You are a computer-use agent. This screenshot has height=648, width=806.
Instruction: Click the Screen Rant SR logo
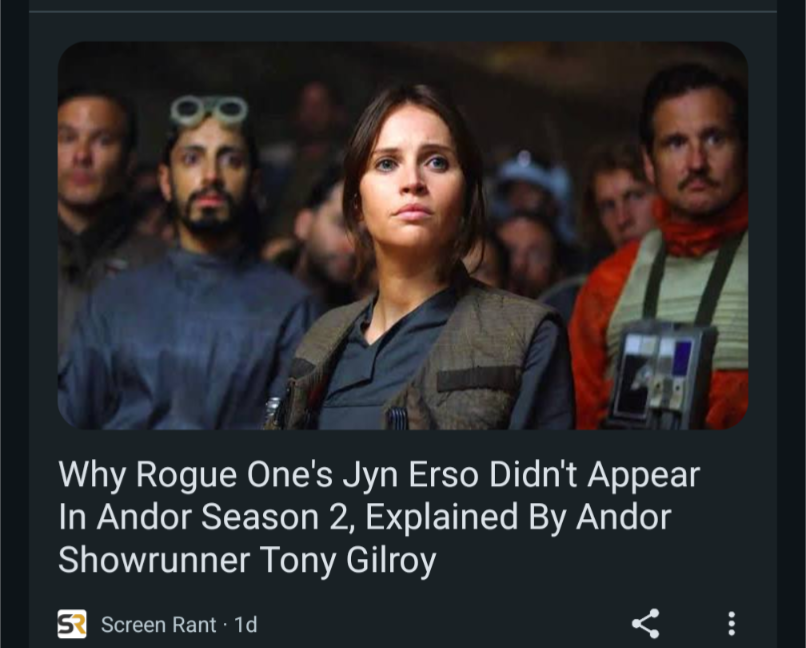(72, 624)
